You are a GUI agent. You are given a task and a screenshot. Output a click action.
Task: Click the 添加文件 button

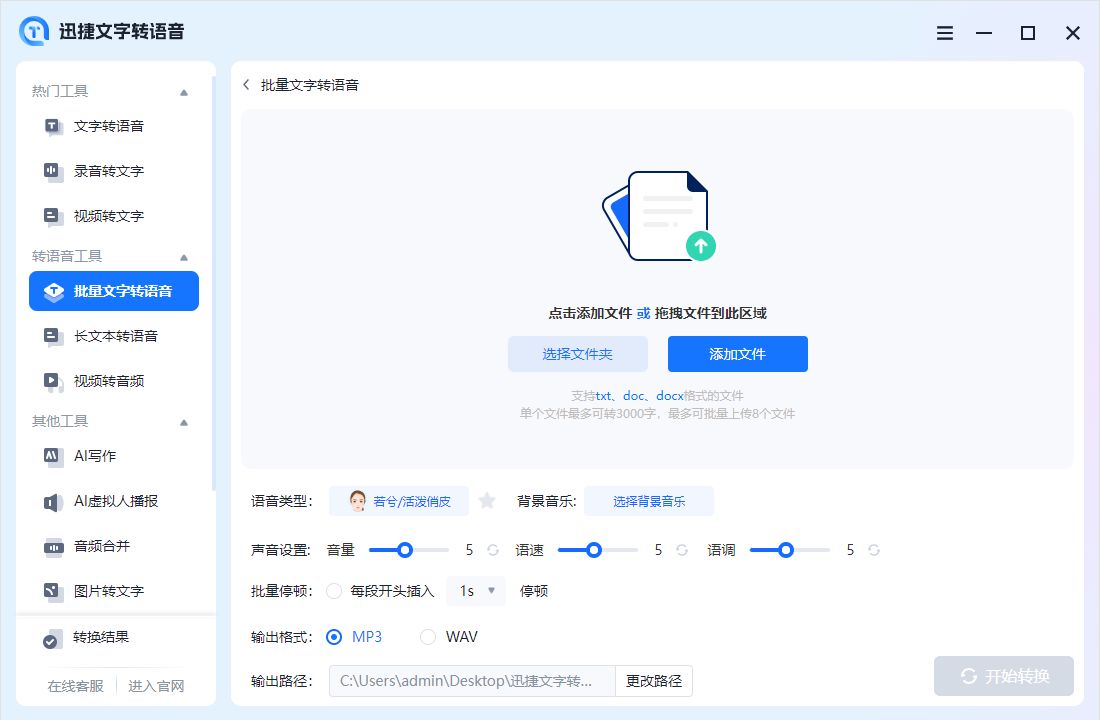coord(737,354)
